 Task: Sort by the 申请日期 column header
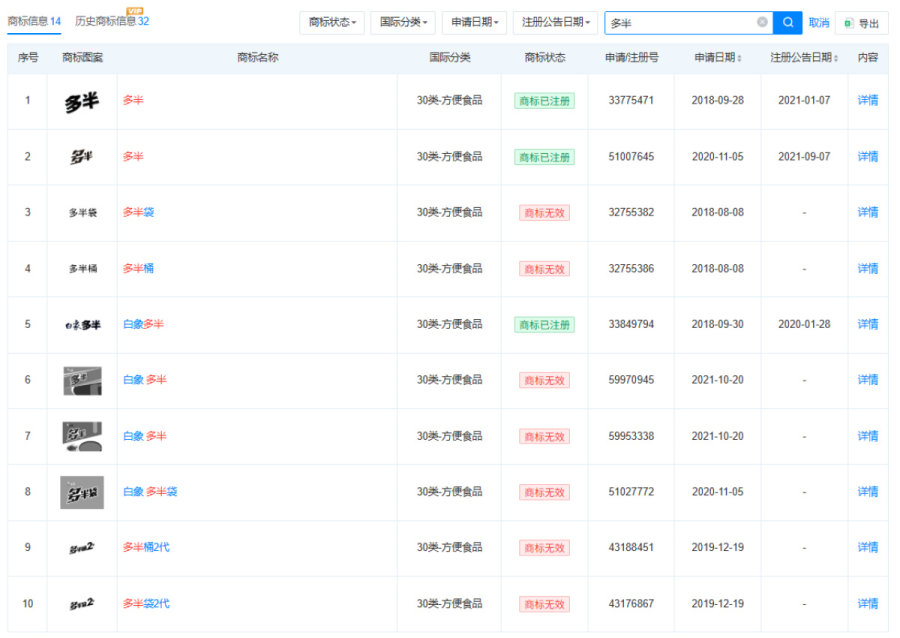pos(718,58)
